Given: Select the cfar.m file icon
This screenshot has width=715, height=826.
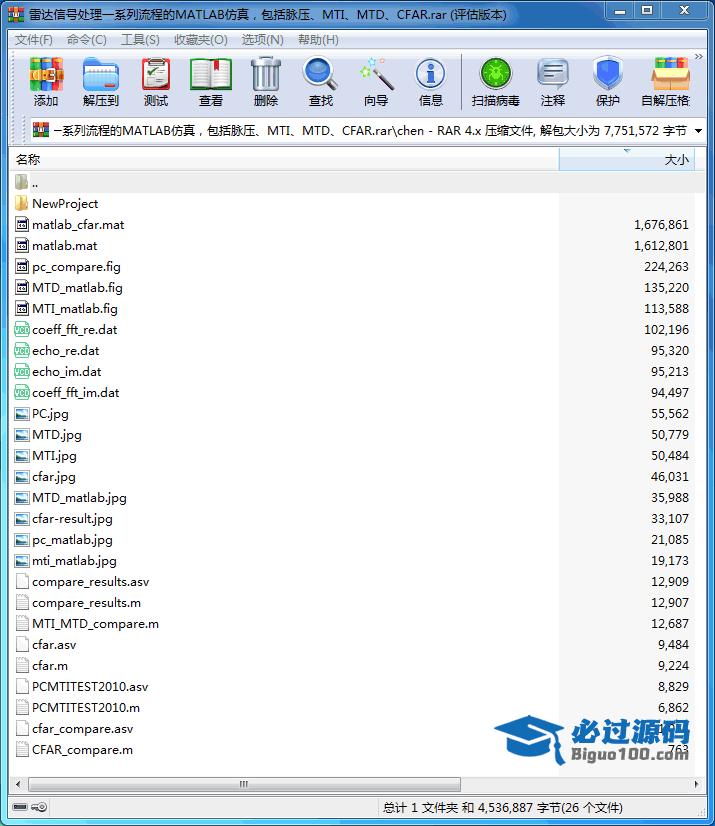Looking at the screenshot, I should [22, 666].
